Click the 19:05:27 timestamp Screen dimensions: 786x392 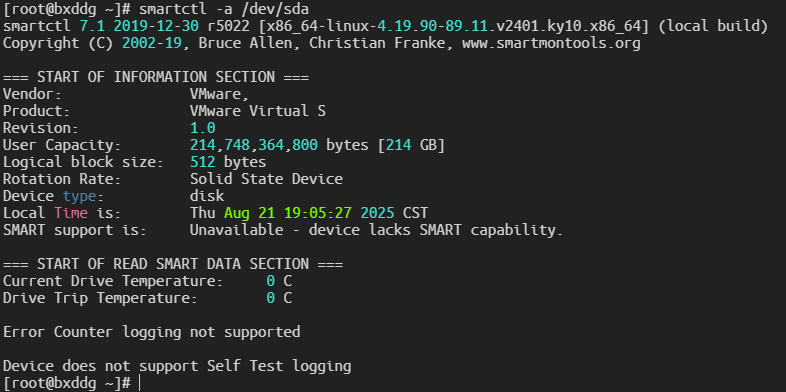tap(318, 213)
